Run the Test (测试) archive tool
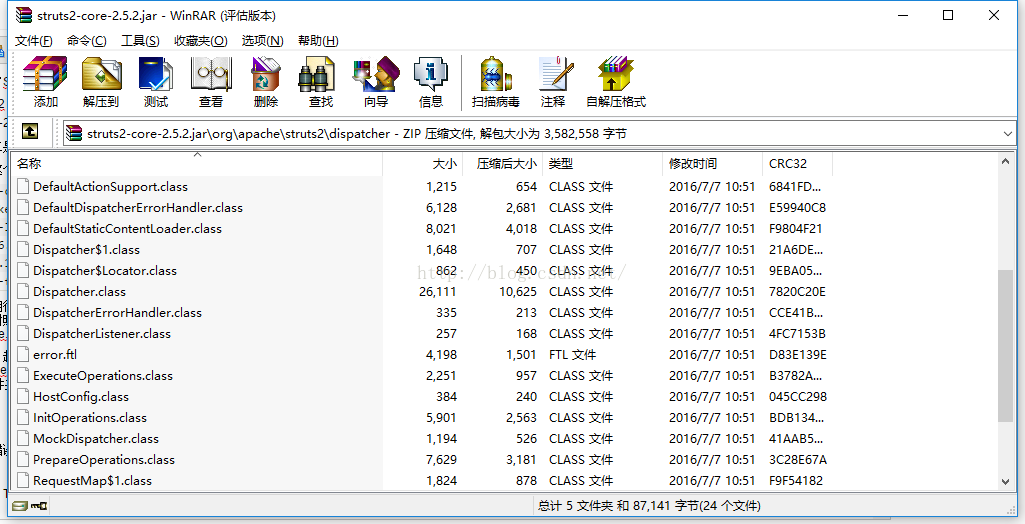 [x=156, y=81]
